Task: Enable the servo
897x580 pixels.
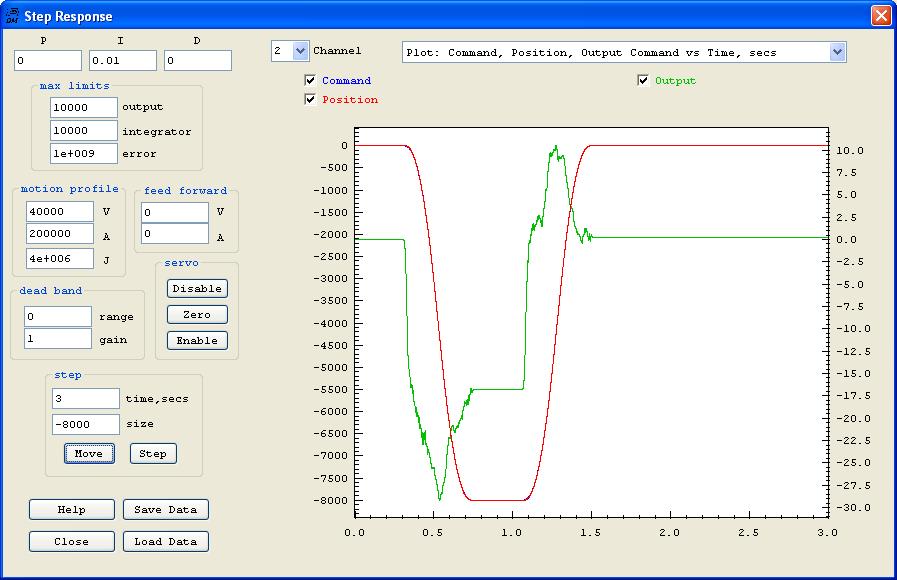Action: 197,340
